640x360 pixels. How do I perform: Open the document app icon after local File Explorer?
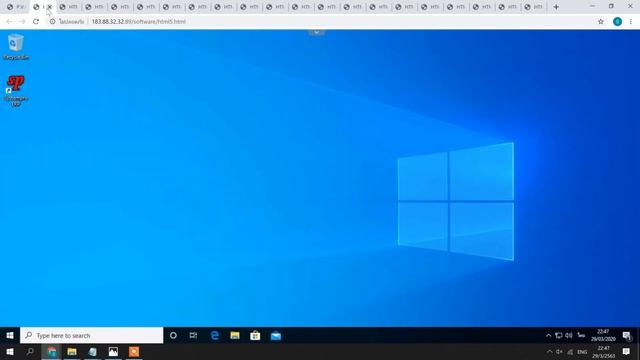pos(93,352)
